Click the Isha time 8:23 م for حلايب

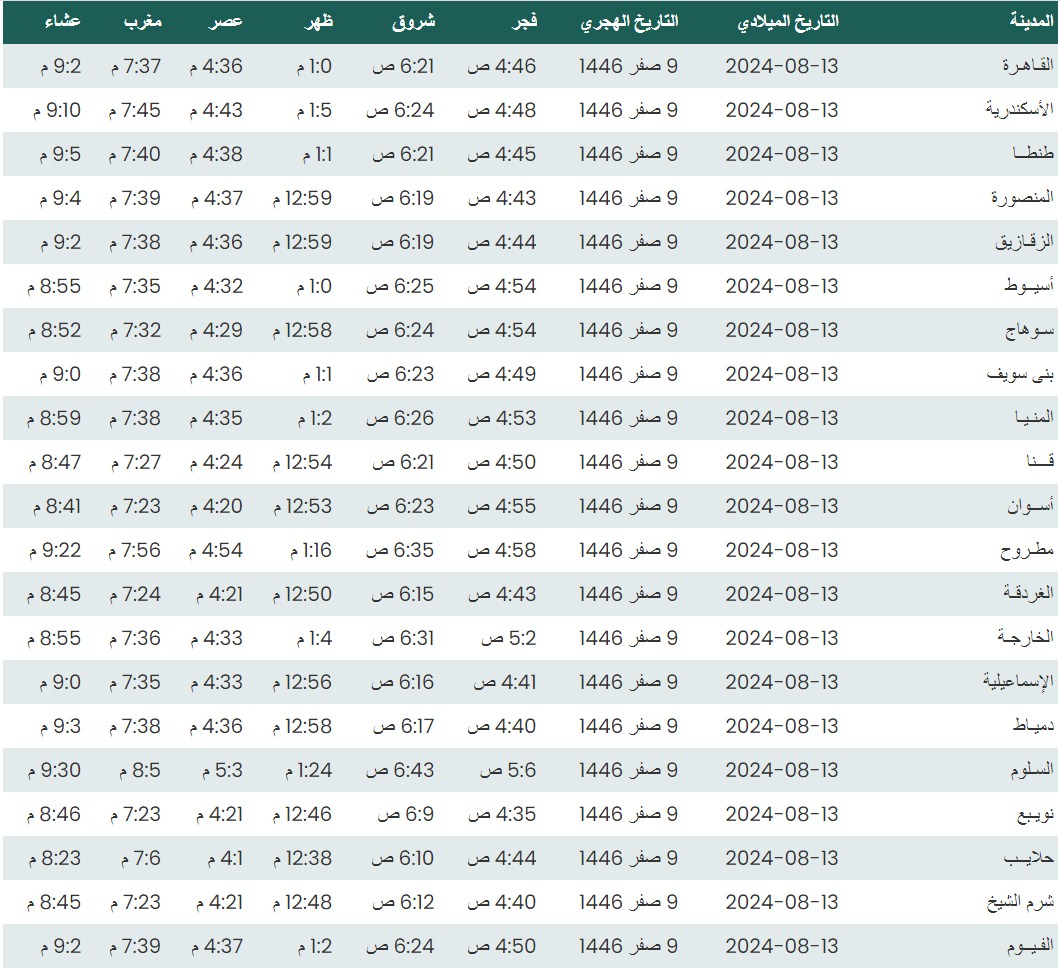(x=56, y=858)
